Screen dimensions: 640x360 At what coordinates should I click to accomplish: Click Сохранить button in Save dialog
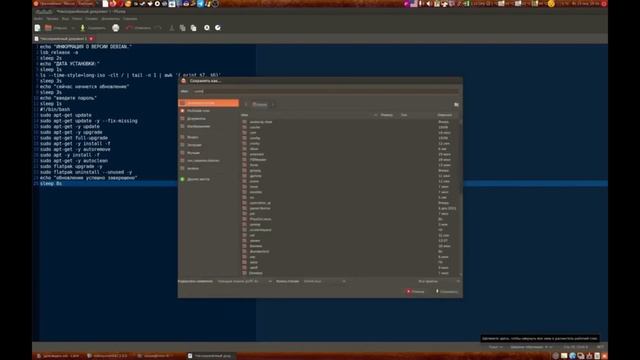447,291
